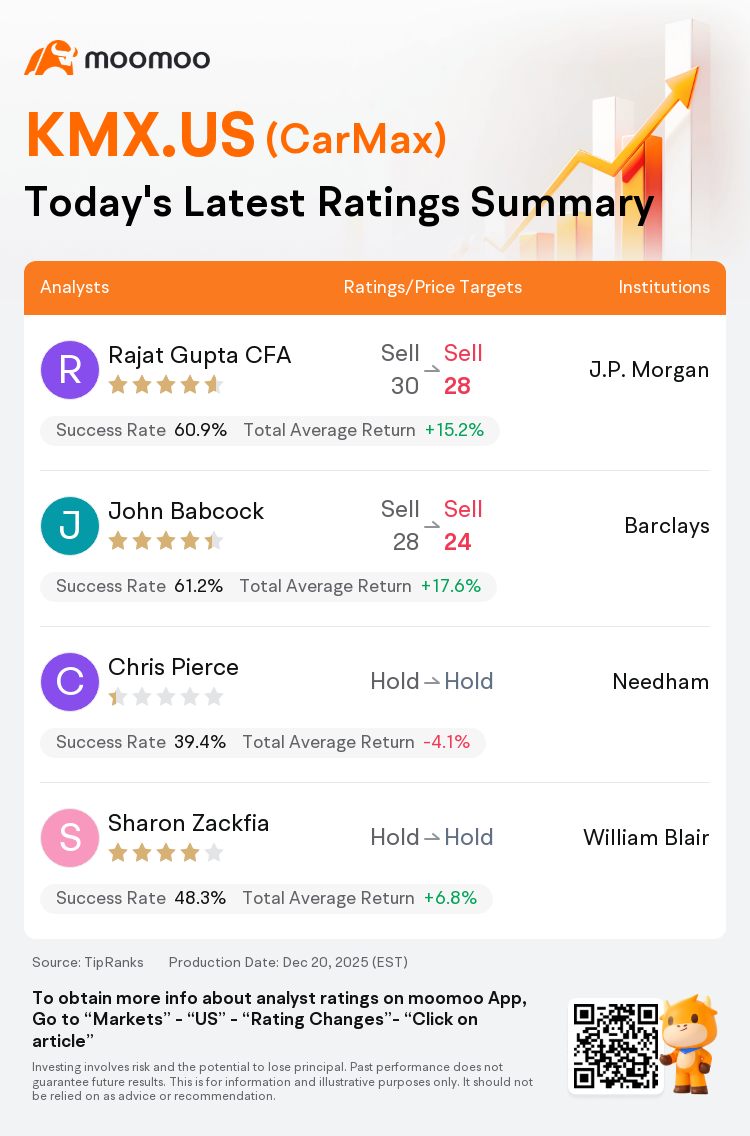The image size is (750, 1136).
Task: Click John Babcock's Success Rate pill
Action: (x=139, y=586)
